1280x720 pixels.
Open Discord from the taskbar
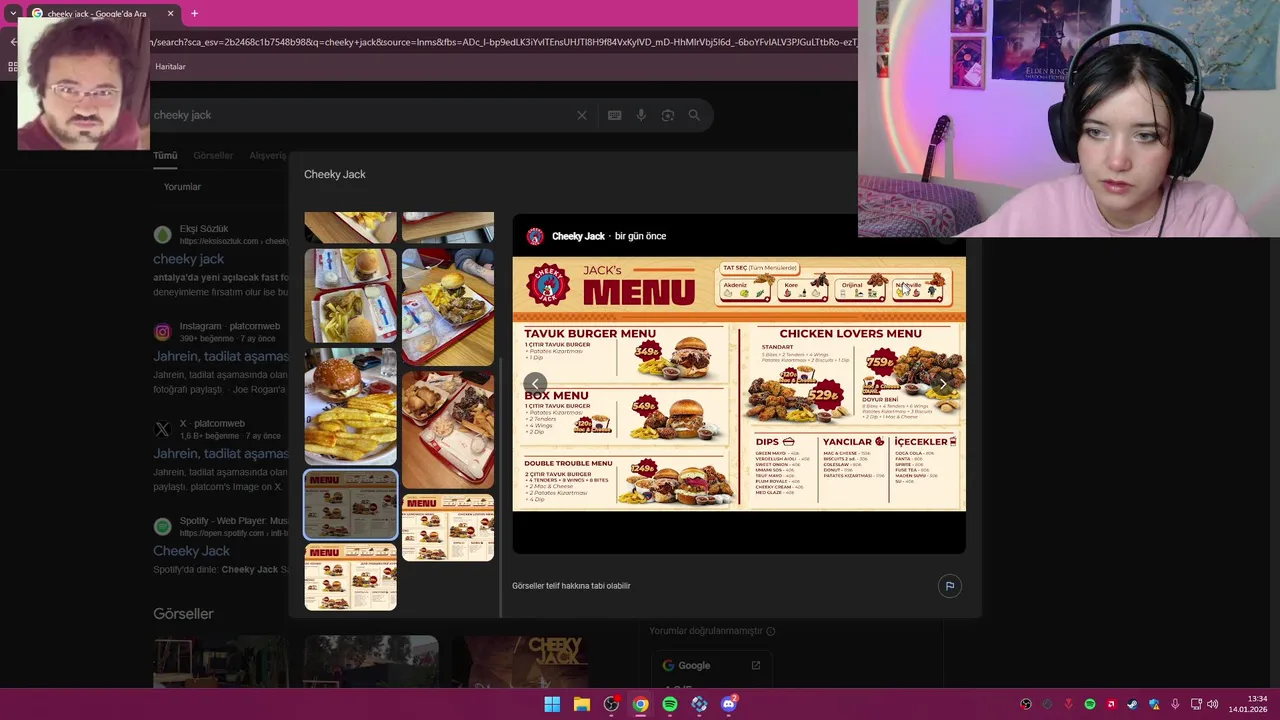729,704
